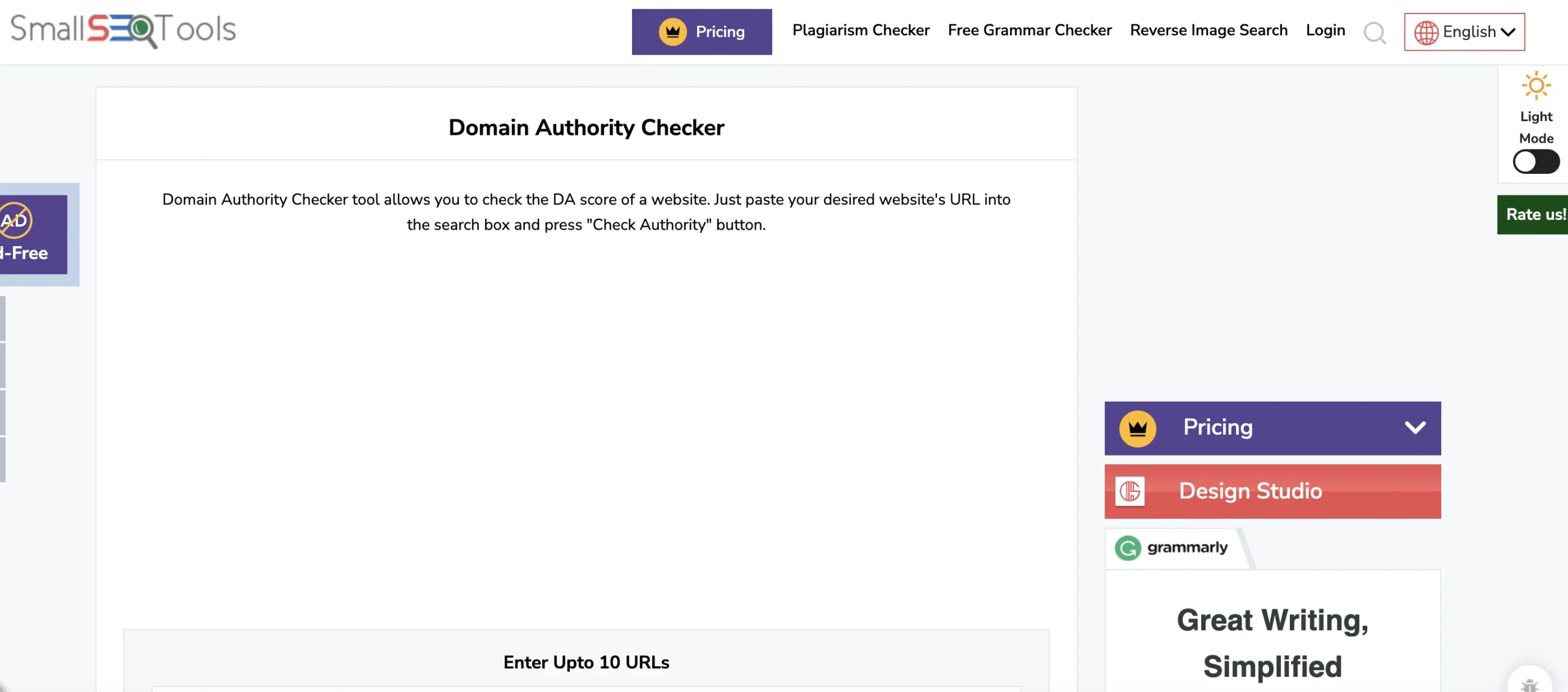The image size is (1568, 692).
Task: Open the Plagiarism Checker menu item
Action: [860, 31]
